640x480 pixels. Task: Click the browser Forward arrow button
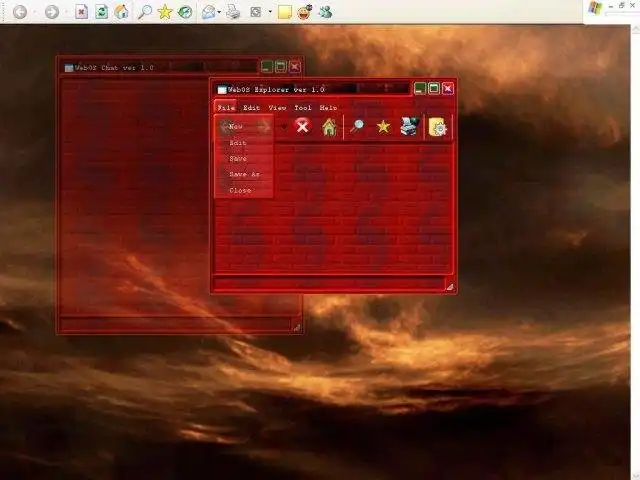click(51, 12)
